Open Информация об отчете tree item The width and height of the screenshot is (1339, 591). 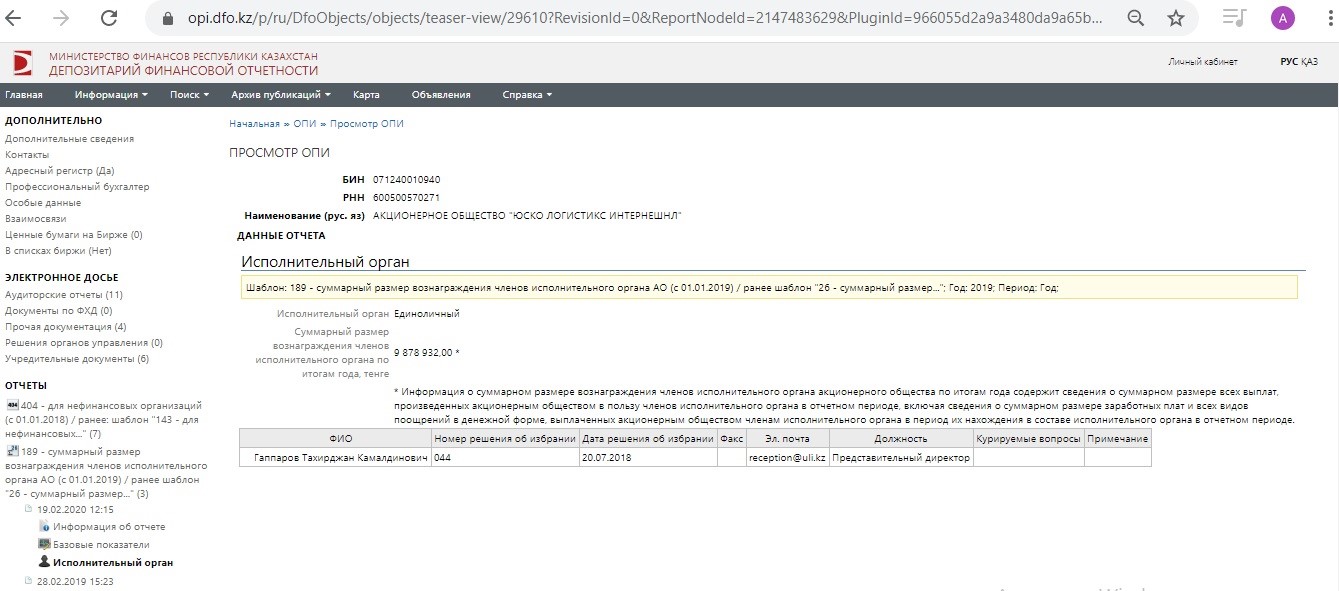[109, 526]
